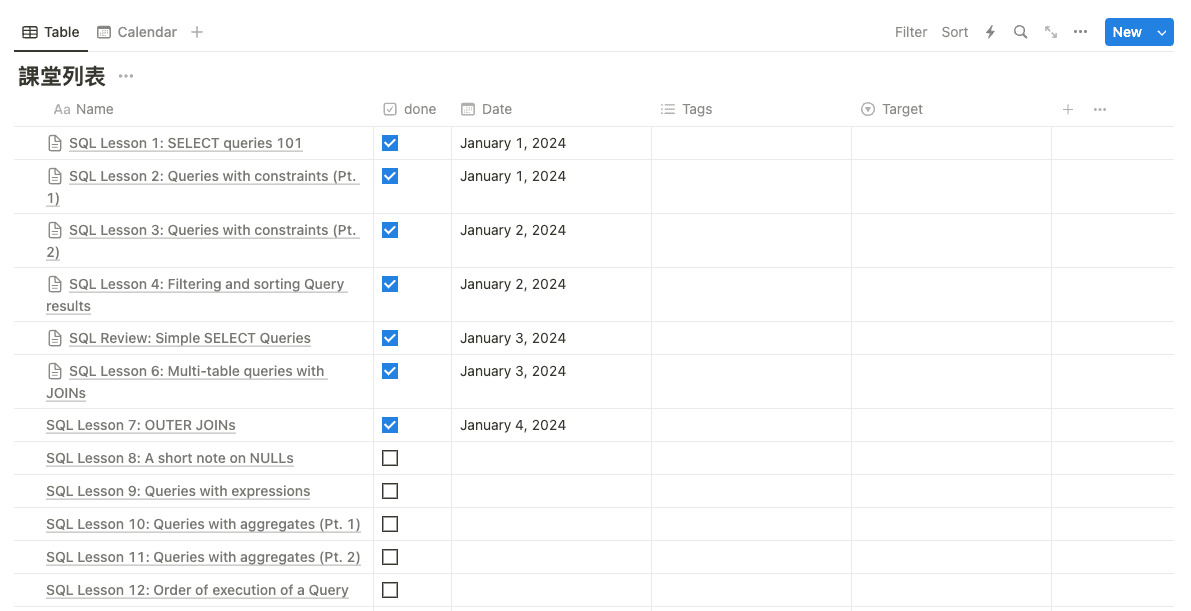The width and height of the screenshot is (1191, 611).
Task: Select the Table view tab
Action: (51, 32)
